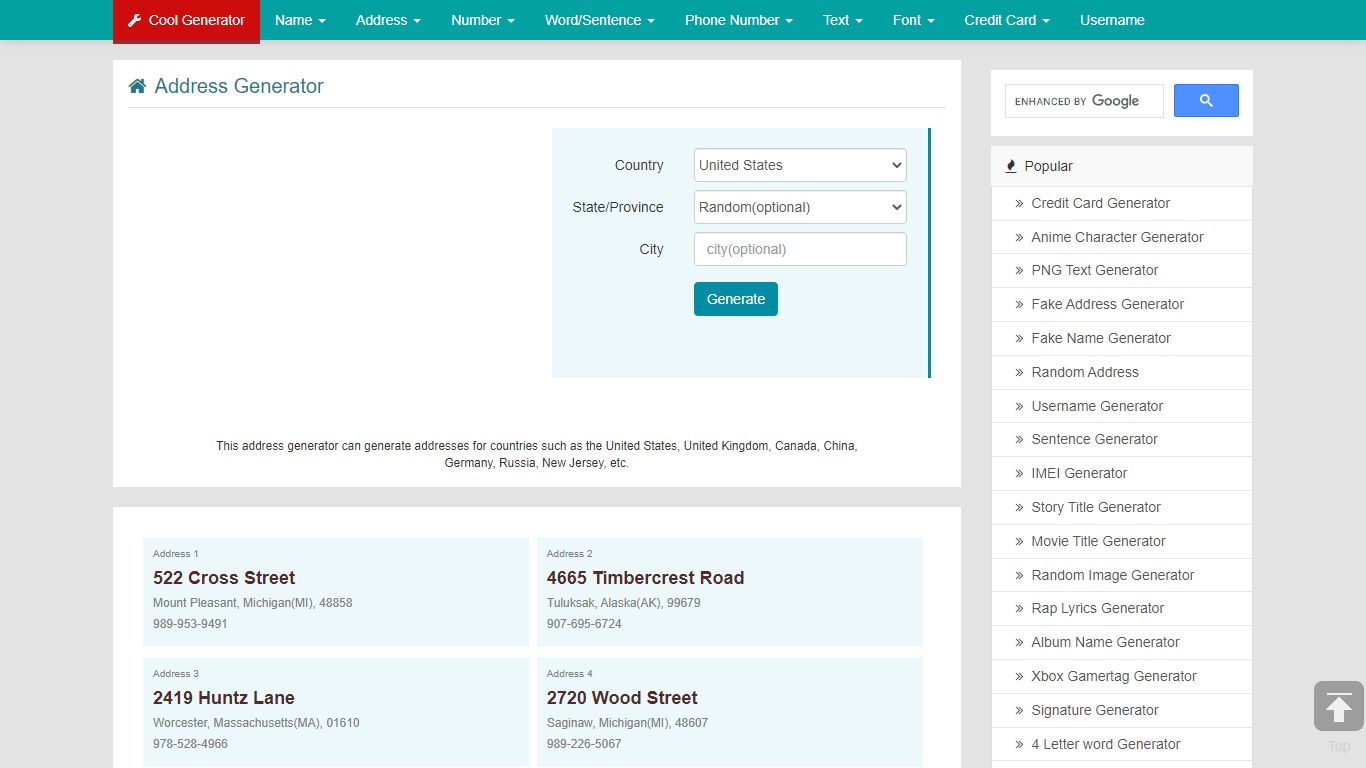Open Random Address link
The image size is (1366, 768).
[x=1085, y=372]
